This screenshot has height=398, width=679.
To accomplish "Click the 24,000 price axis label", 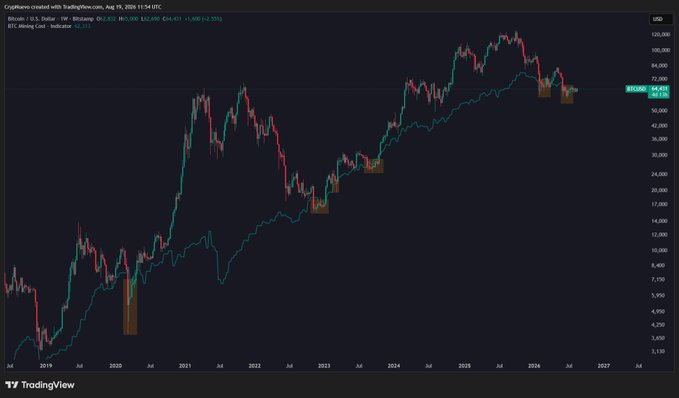I will pyautogui.click(x=661, y=174).
